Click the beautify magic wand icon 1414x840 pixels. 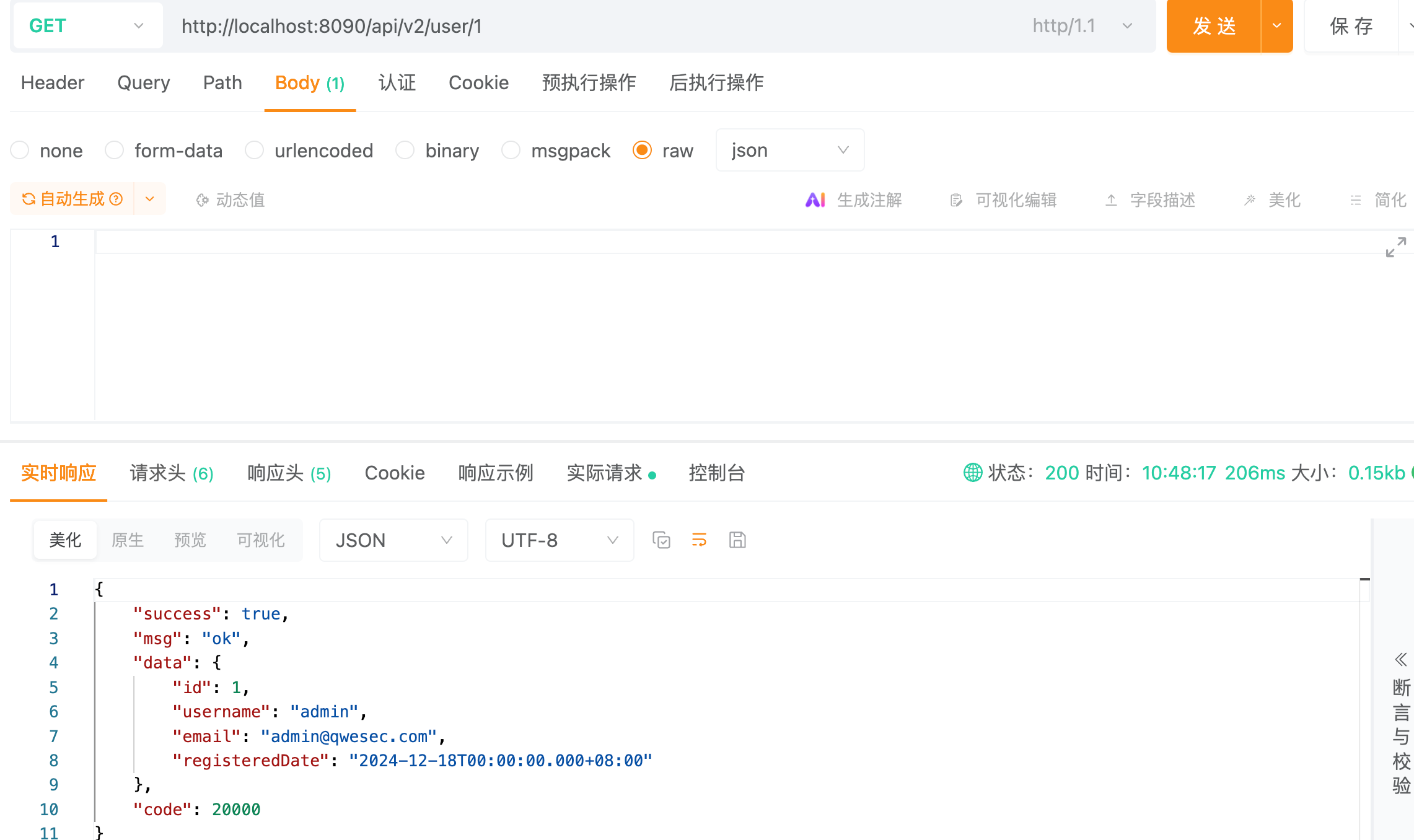[x=1250, y=200]
